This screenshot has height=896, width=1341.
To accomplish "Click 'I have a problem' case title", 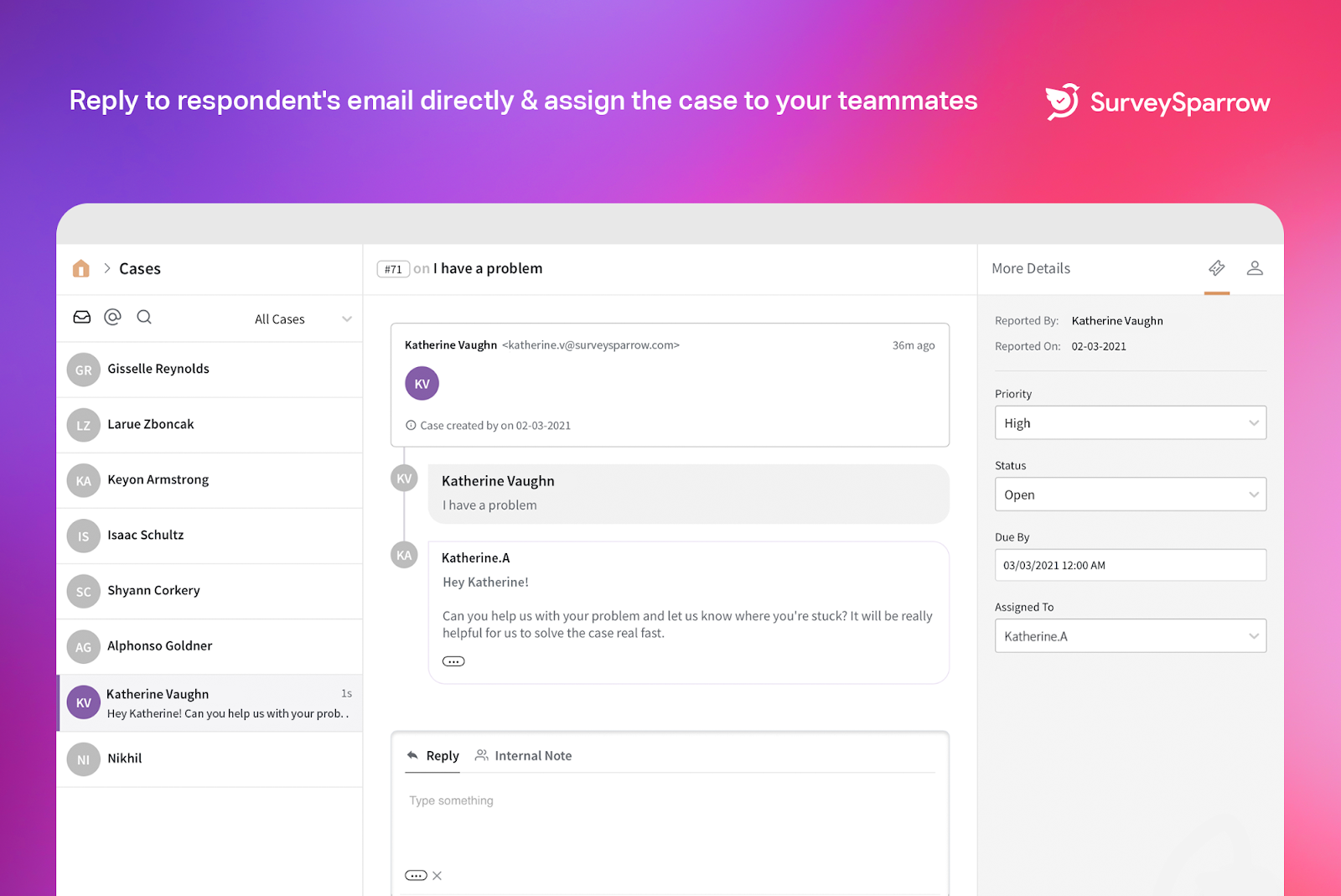I will tap(488, 268).
